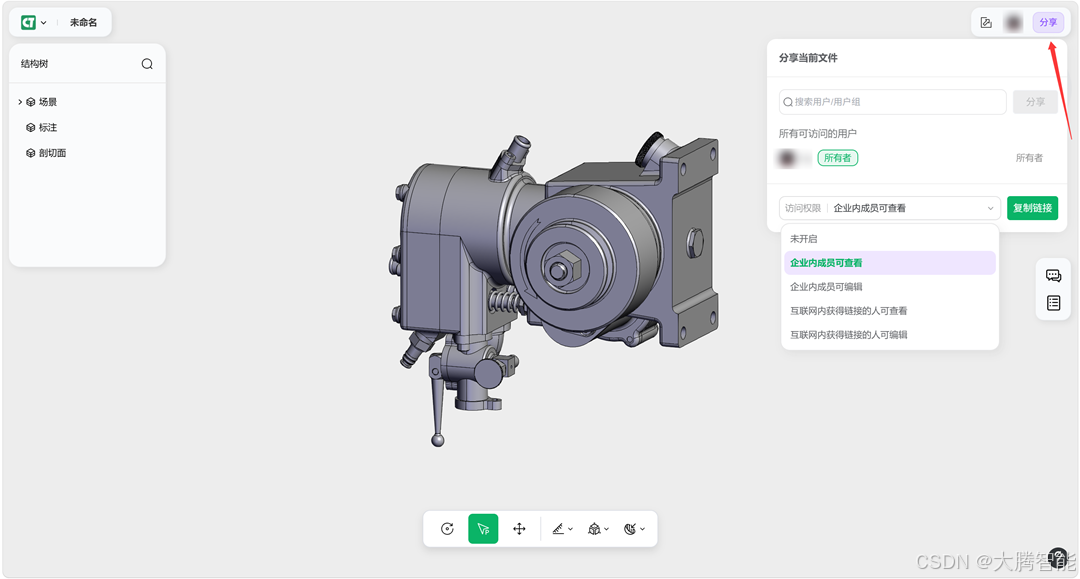
Task: Open the measure ruler tool
Action: tap(558, 529)
